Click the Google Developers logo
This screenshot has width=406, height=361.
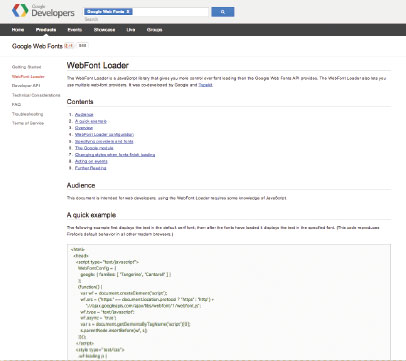tap(43, 11)
